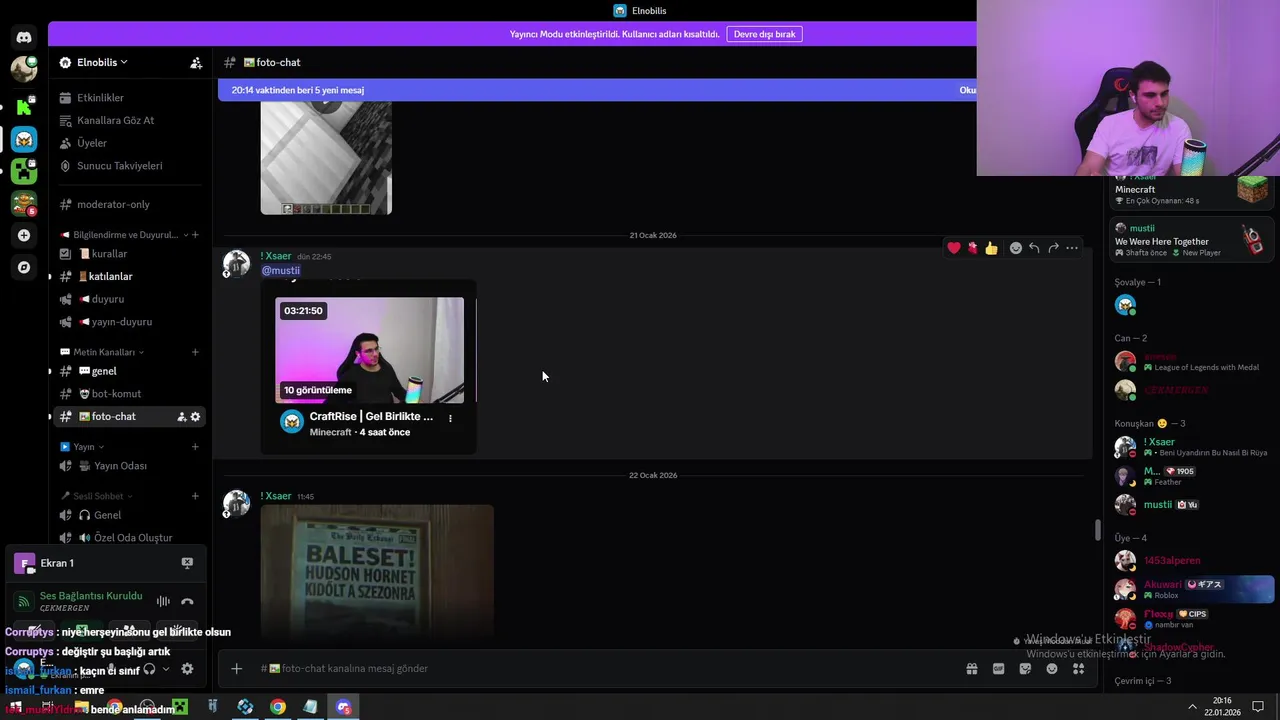The image size is (1280, 720).
Task: Reply to Xsaer's message with arrow icon
Action: coord(1034,248)
